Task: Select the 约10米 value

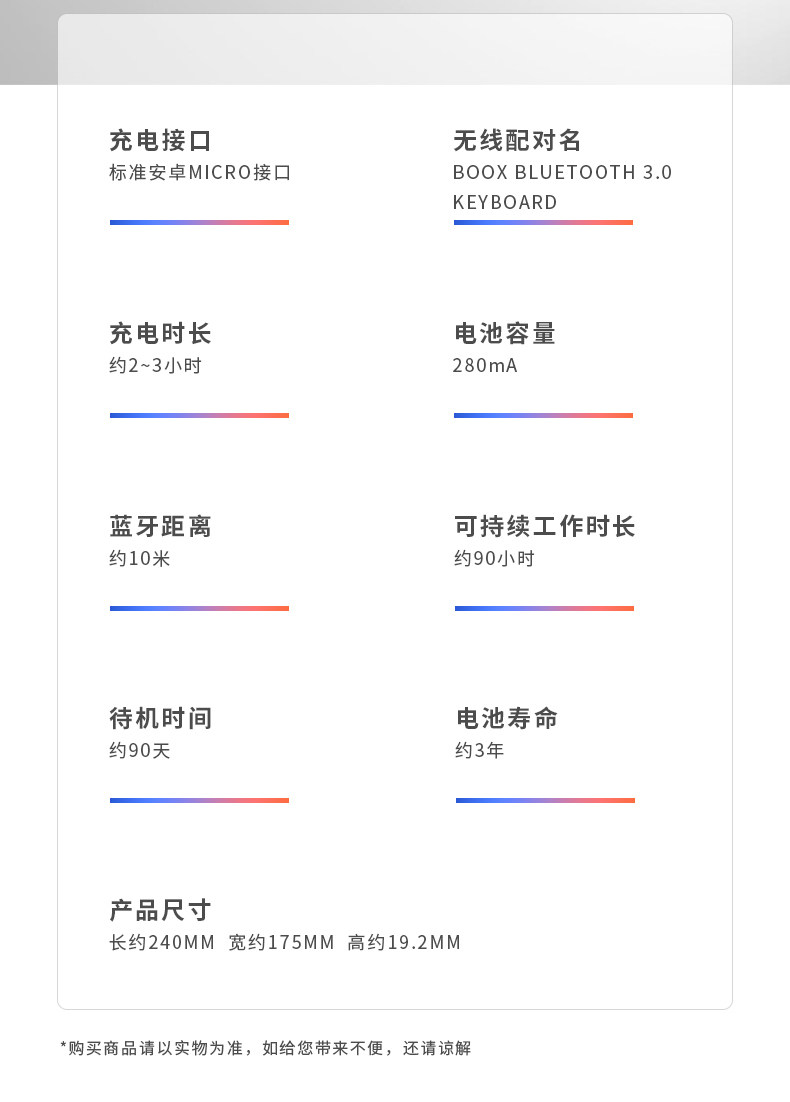Action: click(x=140, y=558)
